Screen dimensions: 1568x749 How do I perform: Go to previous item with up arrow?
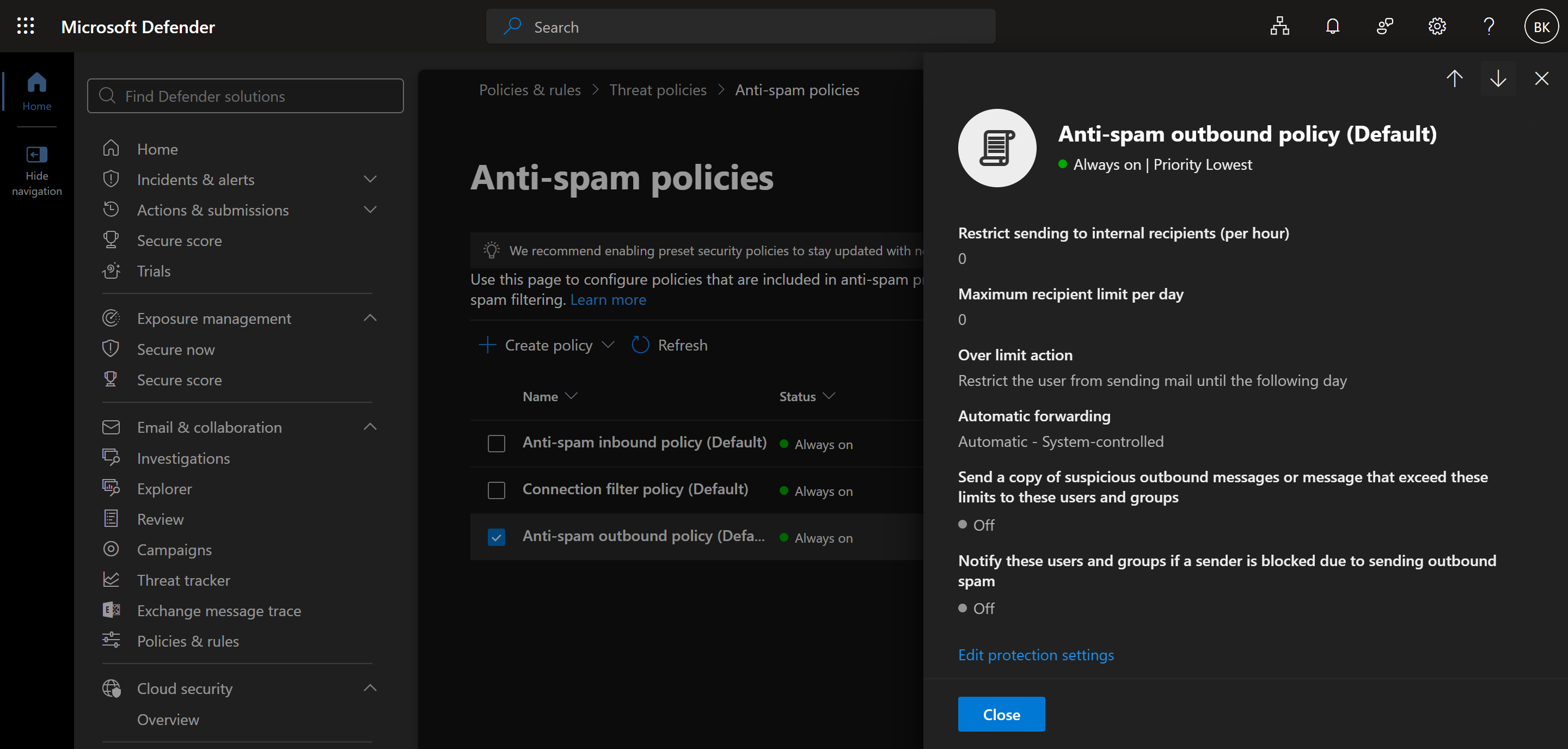[1454, 78]
